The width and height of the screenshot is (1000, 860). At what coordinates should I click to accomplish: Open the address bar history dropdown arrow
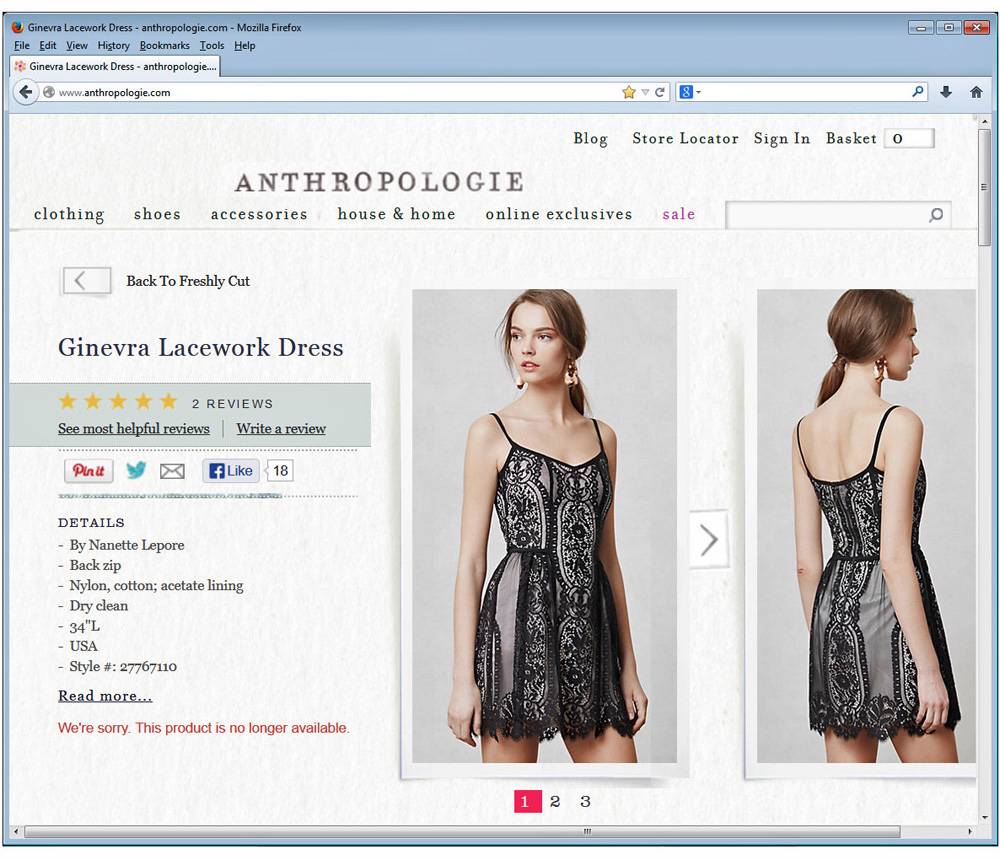(x=645, y=93)
